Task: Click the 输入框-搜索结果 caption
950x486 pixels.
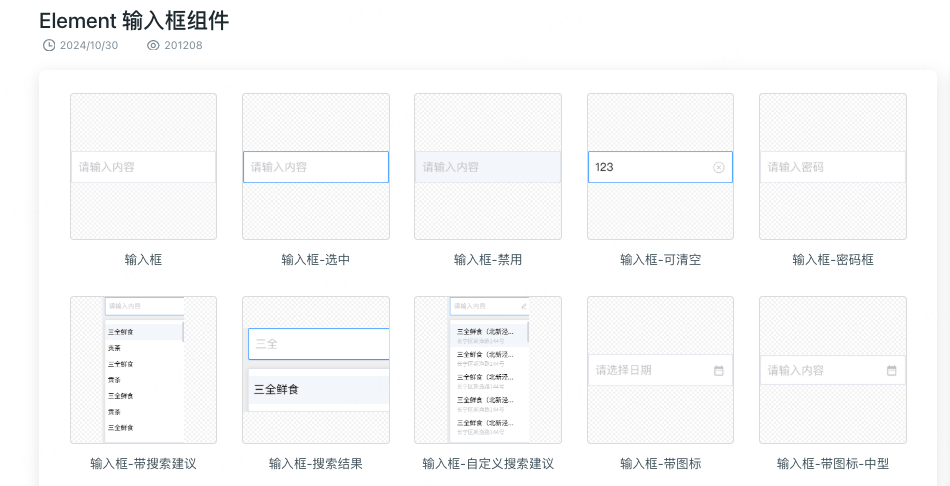Action: (316, 464)
